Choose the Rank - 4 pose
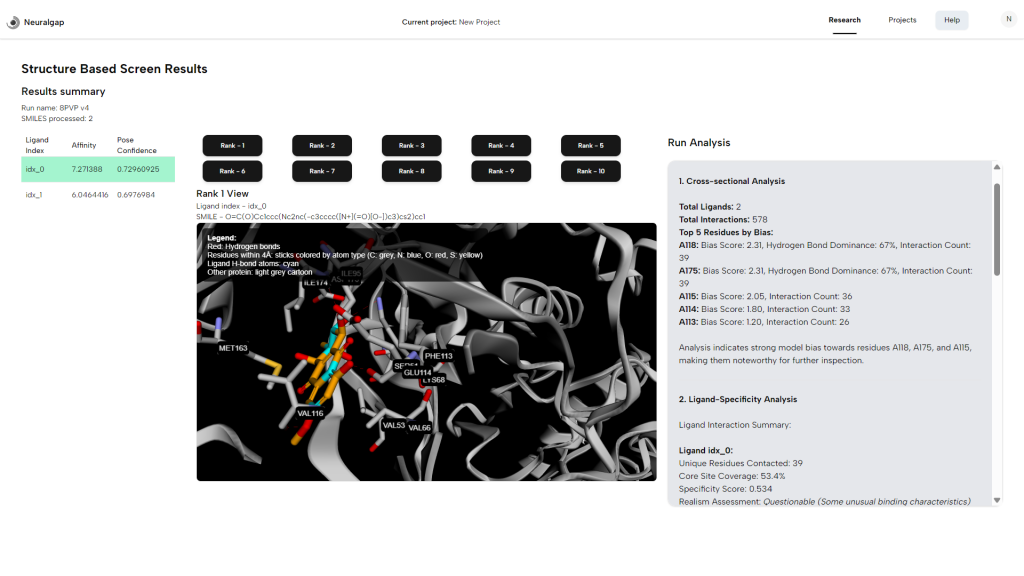The width and height of the screenshot is (1024, 576). click(x=501, y=145)
